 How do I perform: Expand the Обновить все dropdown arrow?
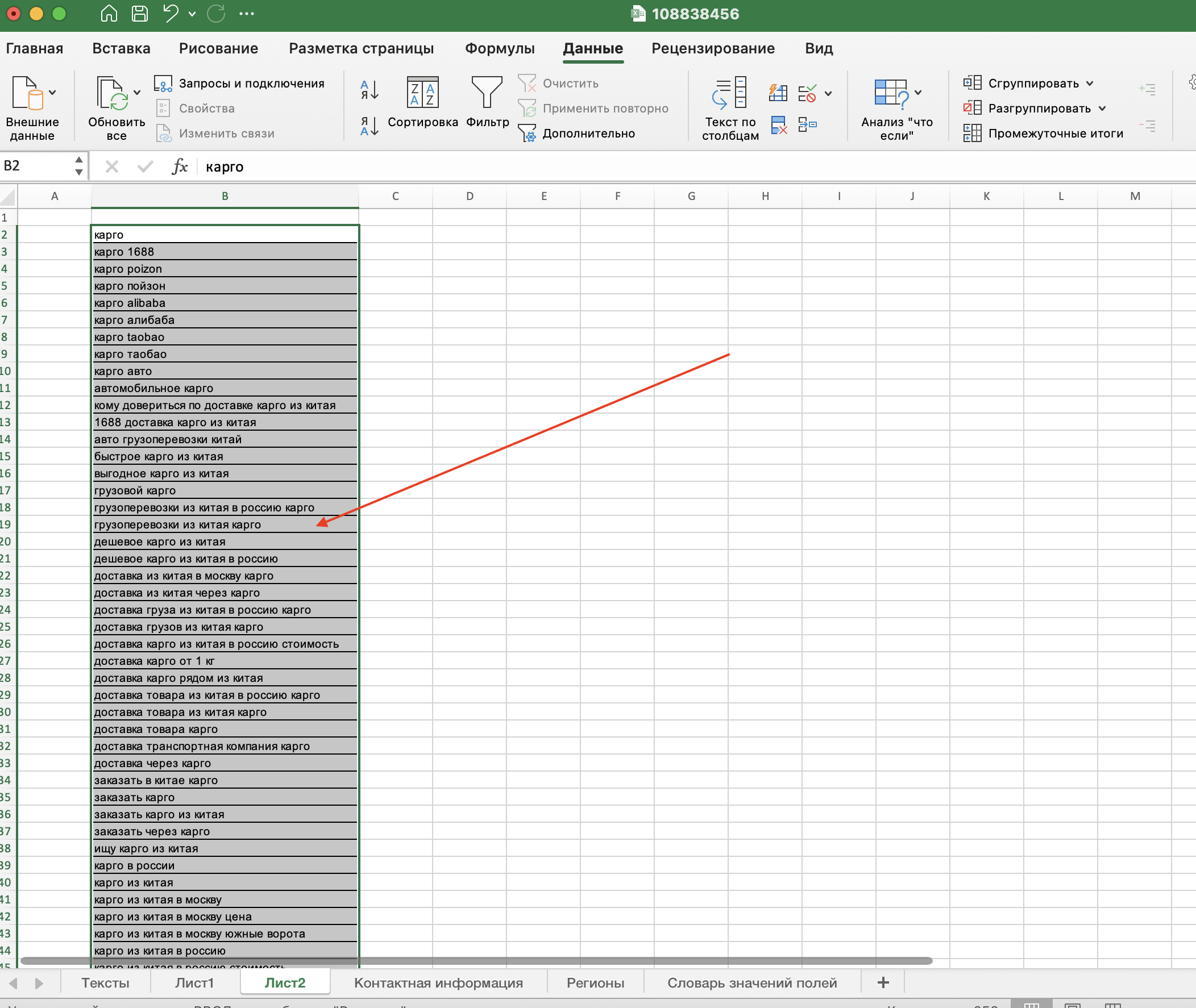coord(137,93)
